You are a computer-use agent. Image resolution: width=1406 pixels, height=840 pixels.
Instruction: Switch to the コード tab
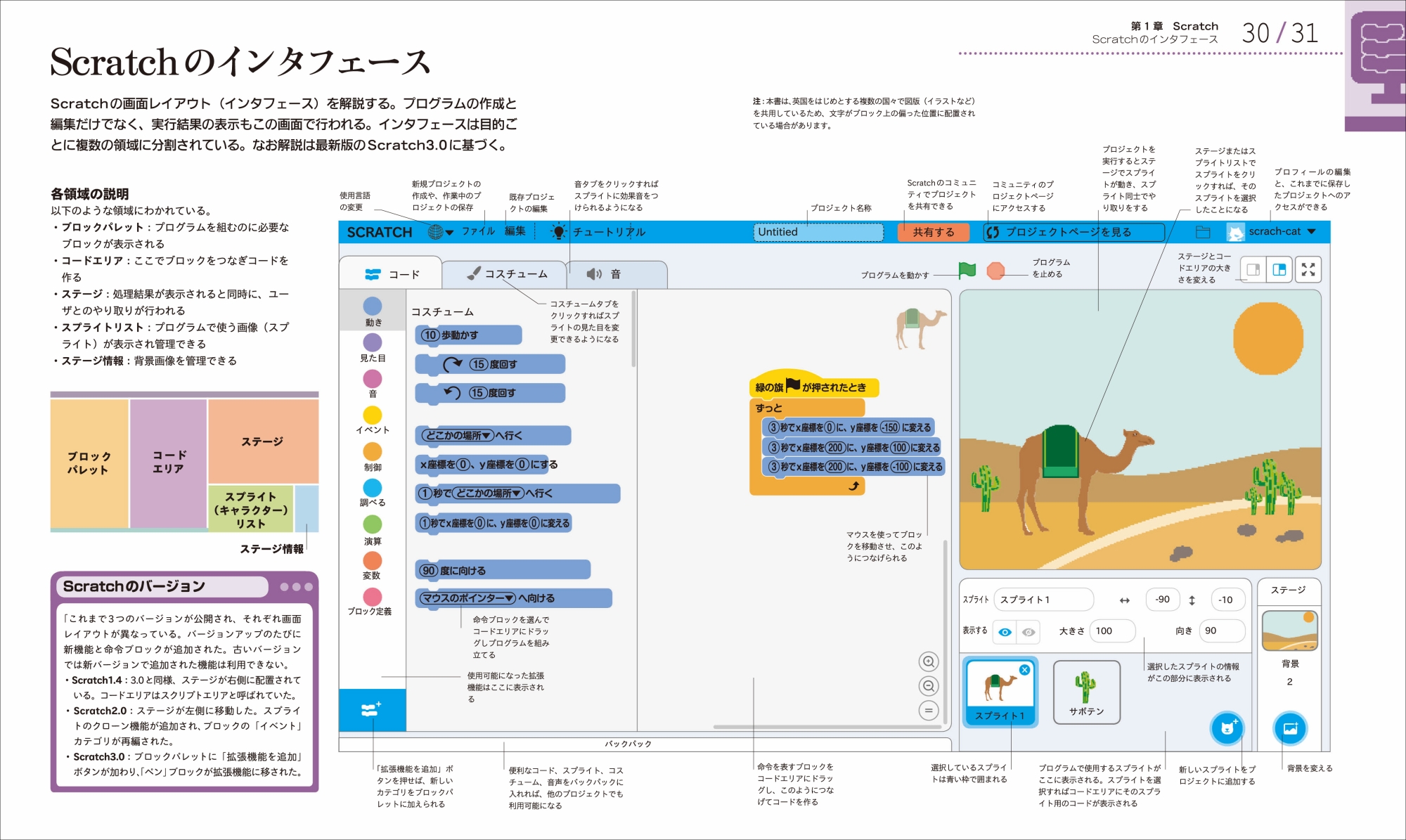391,274
